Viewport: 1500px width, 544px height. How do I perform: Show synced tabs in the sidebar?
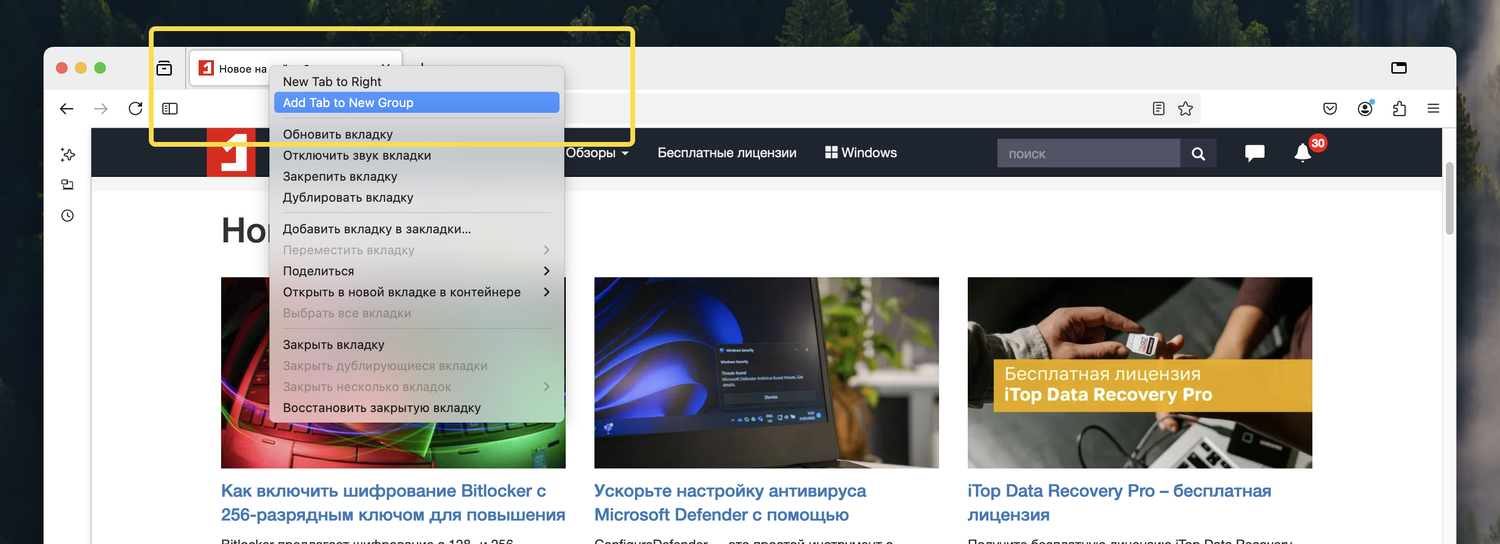(x=68, y=185)
